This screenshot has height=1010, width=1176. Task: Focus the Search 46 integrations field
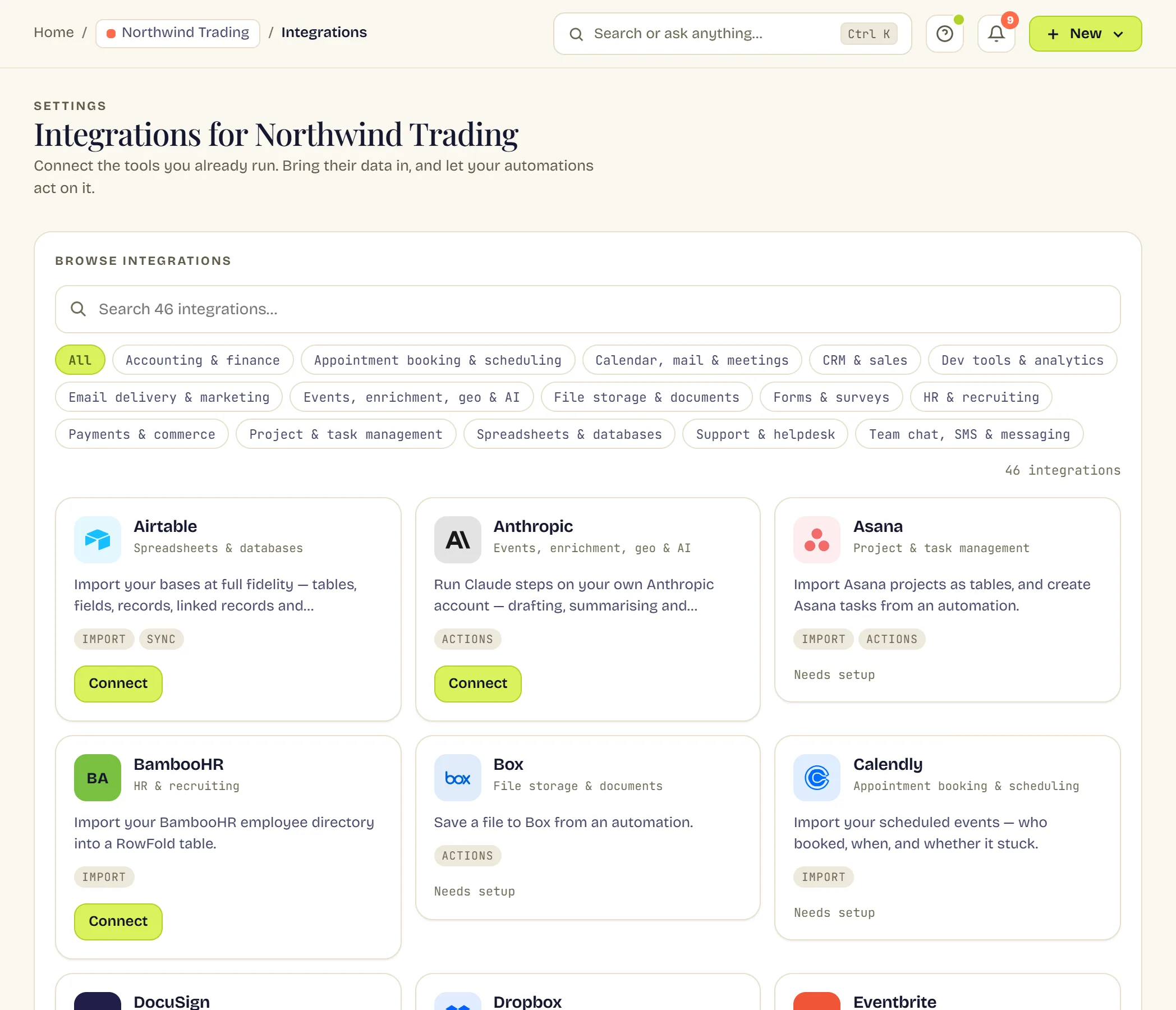point(587,309)
